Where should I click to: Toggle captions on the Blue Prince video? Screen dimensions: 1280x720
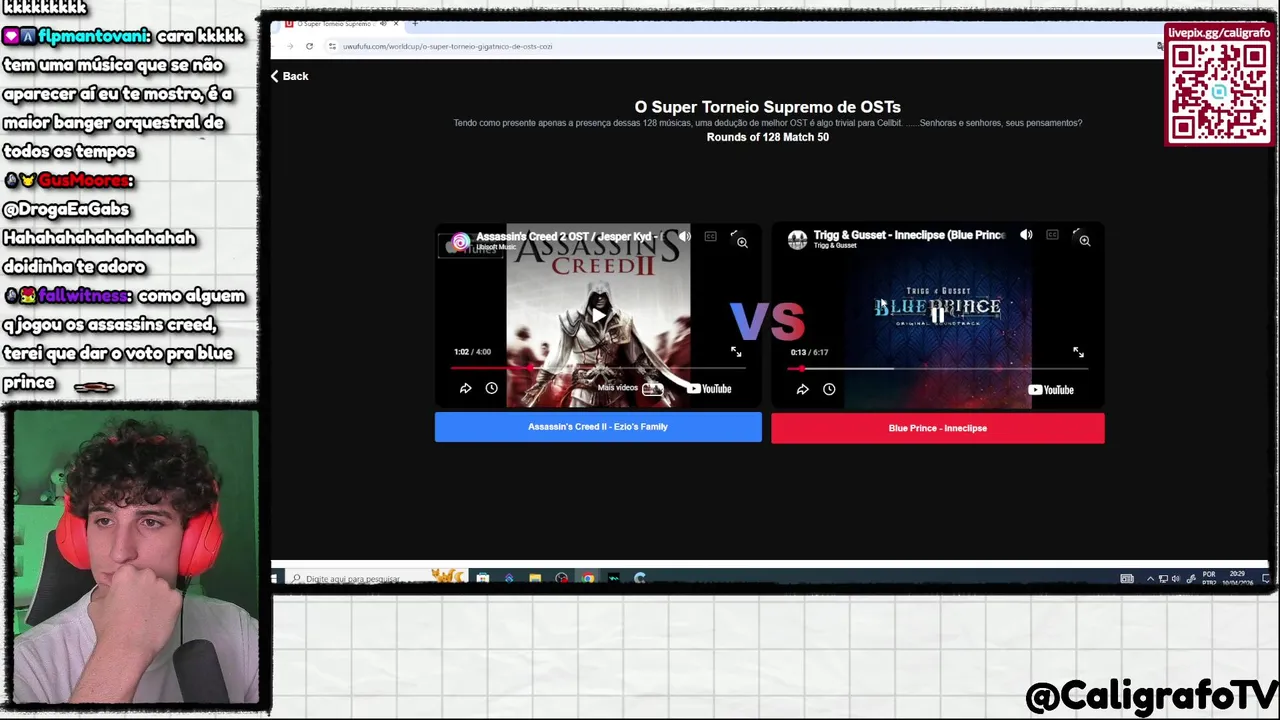point(1052,235)
